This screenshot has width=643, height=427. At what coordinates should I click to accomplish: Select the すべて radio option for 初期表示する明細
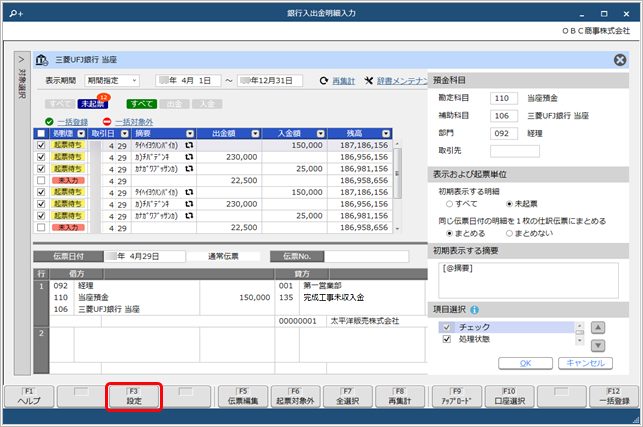(x=446, y=203)
